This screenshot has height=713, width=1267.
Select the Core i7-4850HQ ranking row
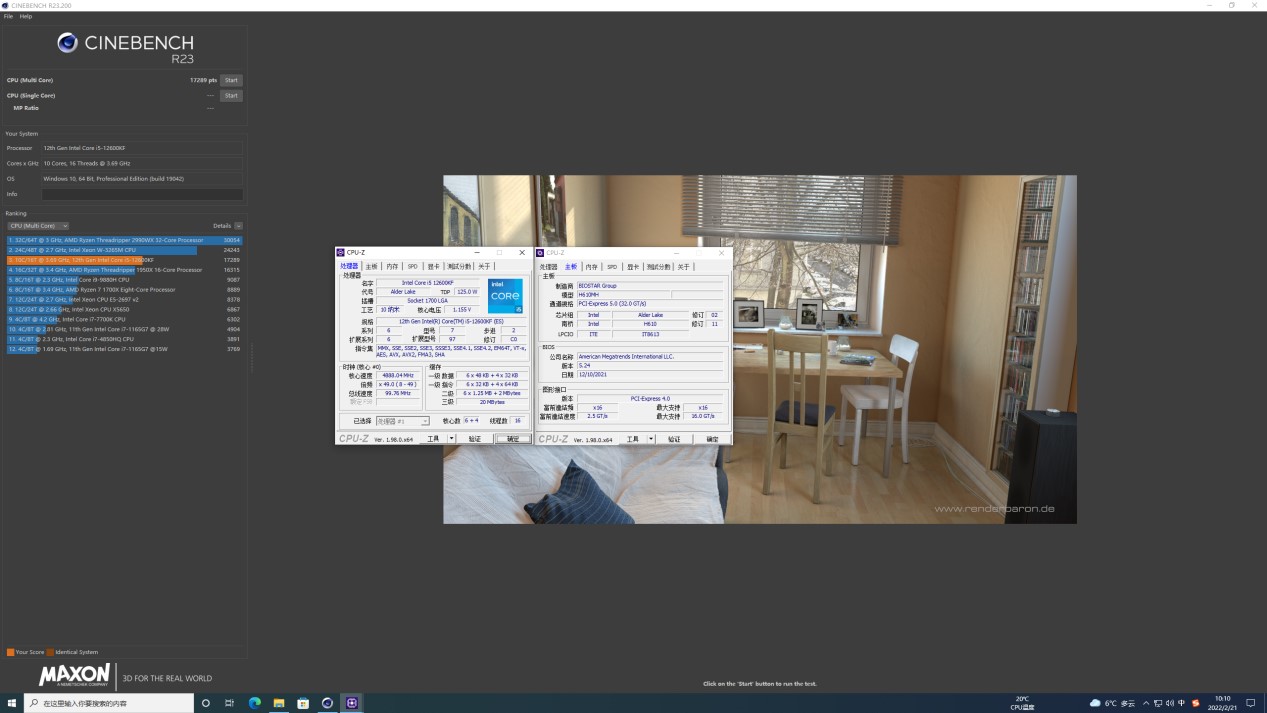(x=124, y=339)
